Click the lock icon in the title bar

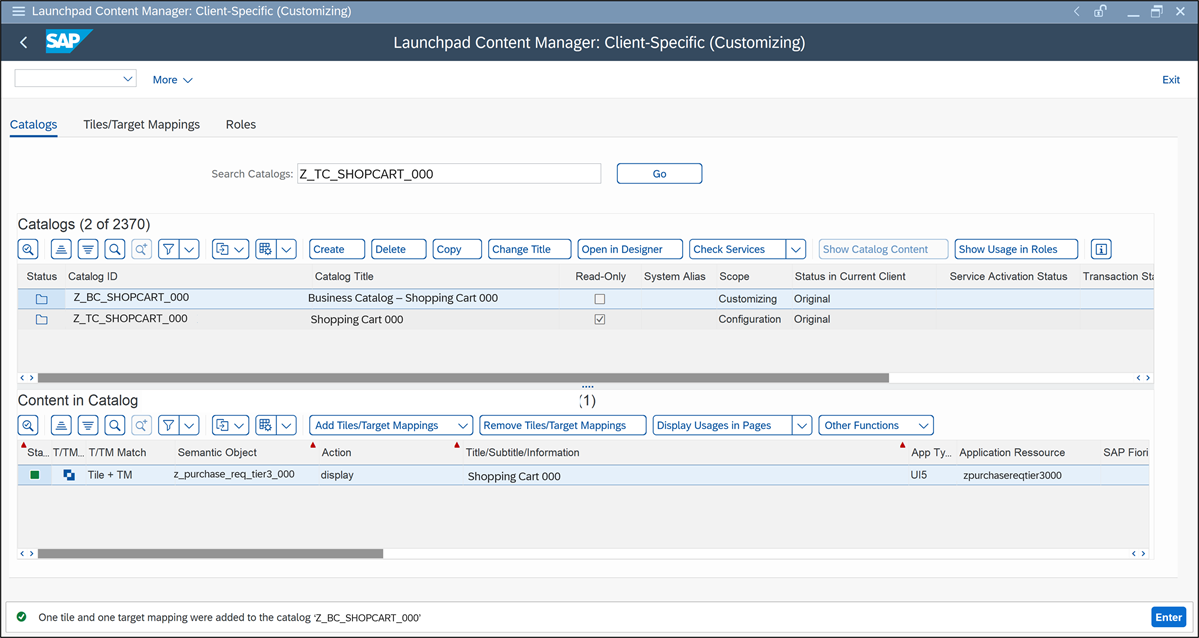pos(1100,11)
